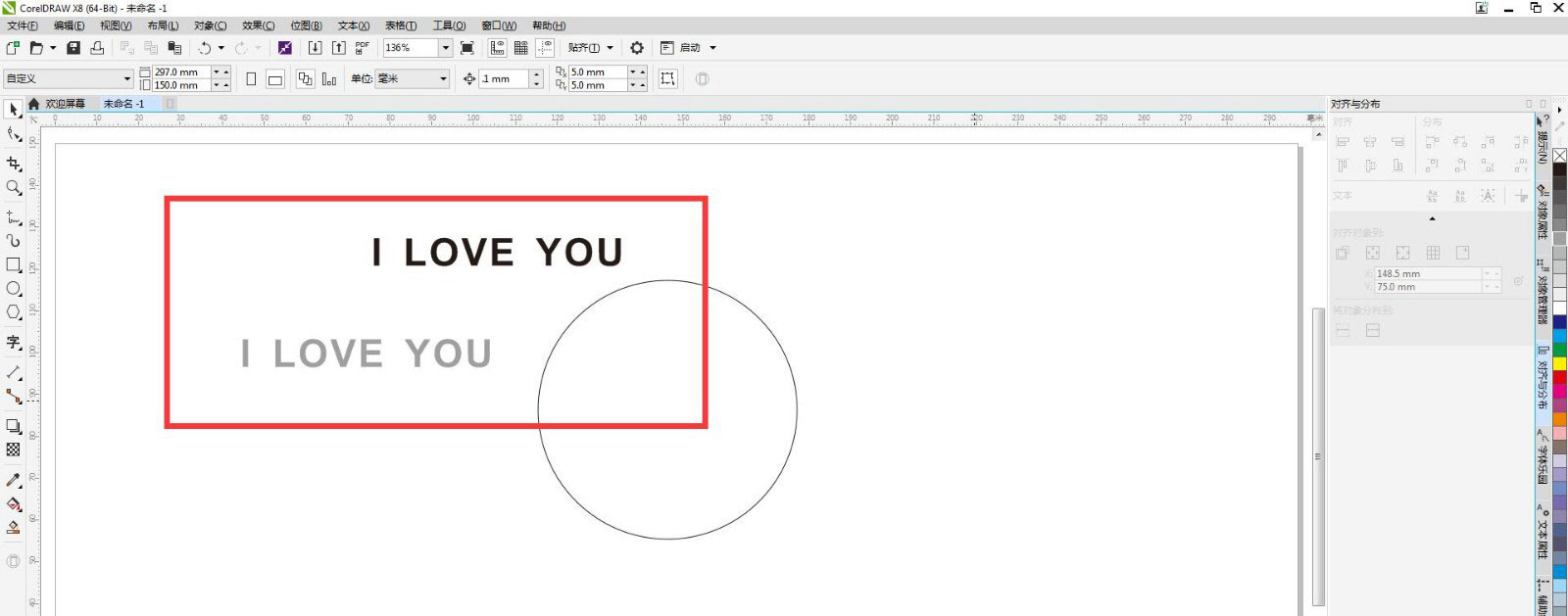Screen dimensions: 1568x616
Task: Click the 启动 launcher button
Action: (690, 48)
